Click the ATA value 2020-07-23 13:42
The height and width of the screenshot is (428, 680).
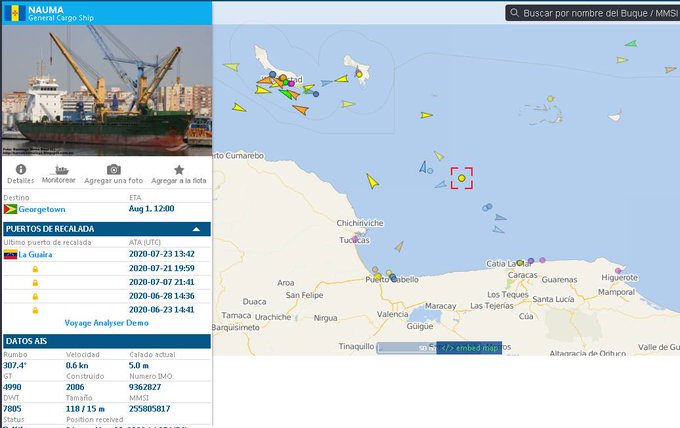point(161,254)
